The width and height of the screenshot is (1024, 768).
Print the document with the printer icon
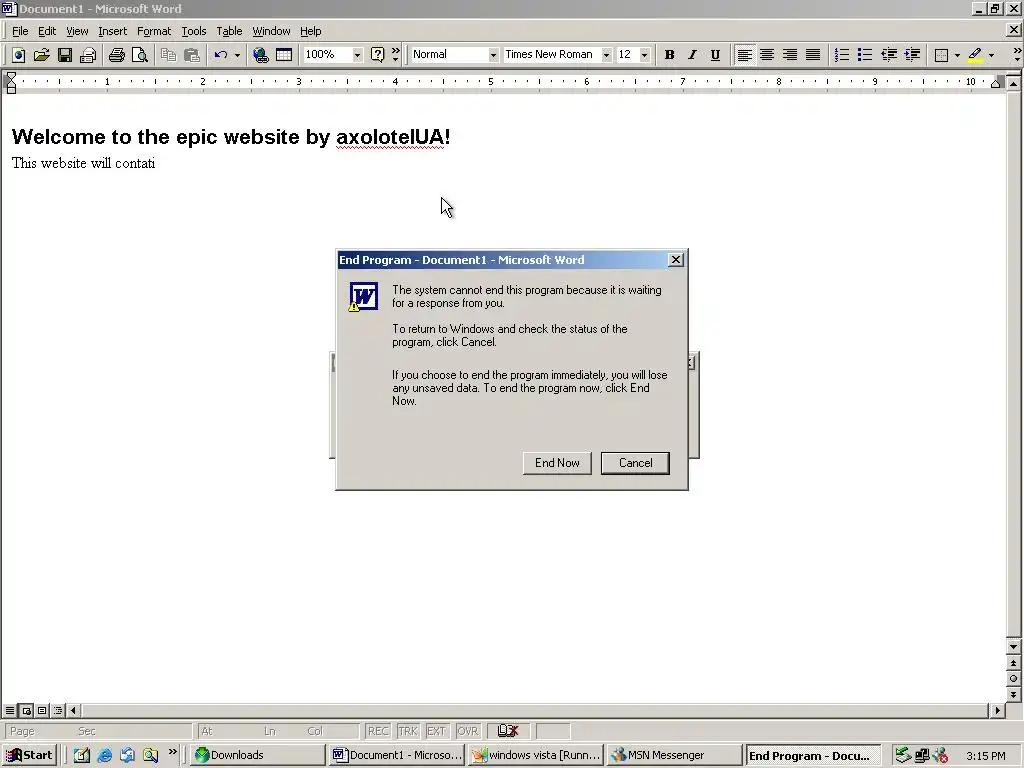(117, 55)
